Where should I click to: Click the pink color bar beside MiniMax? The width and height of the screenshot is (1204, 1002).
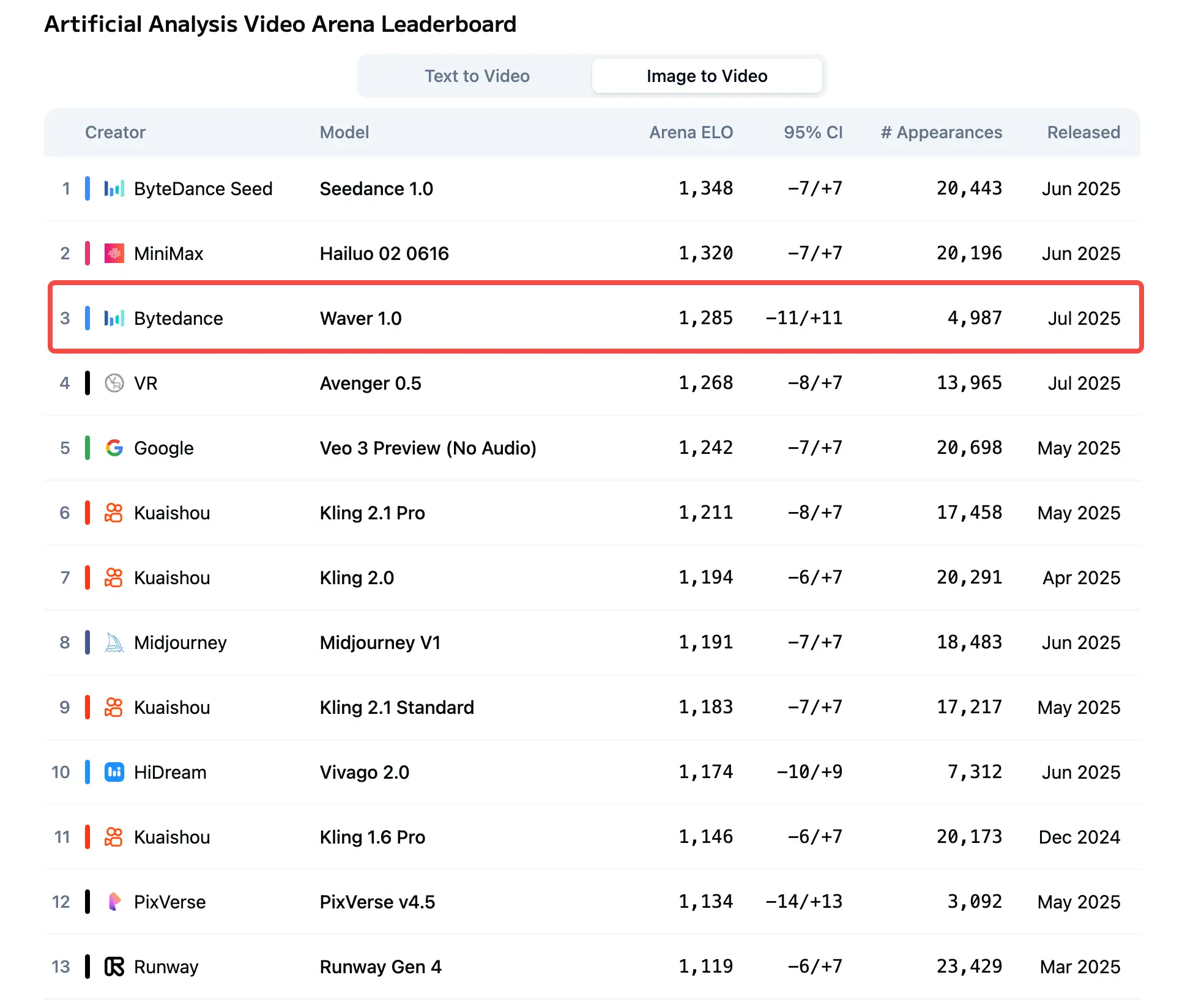87,253
